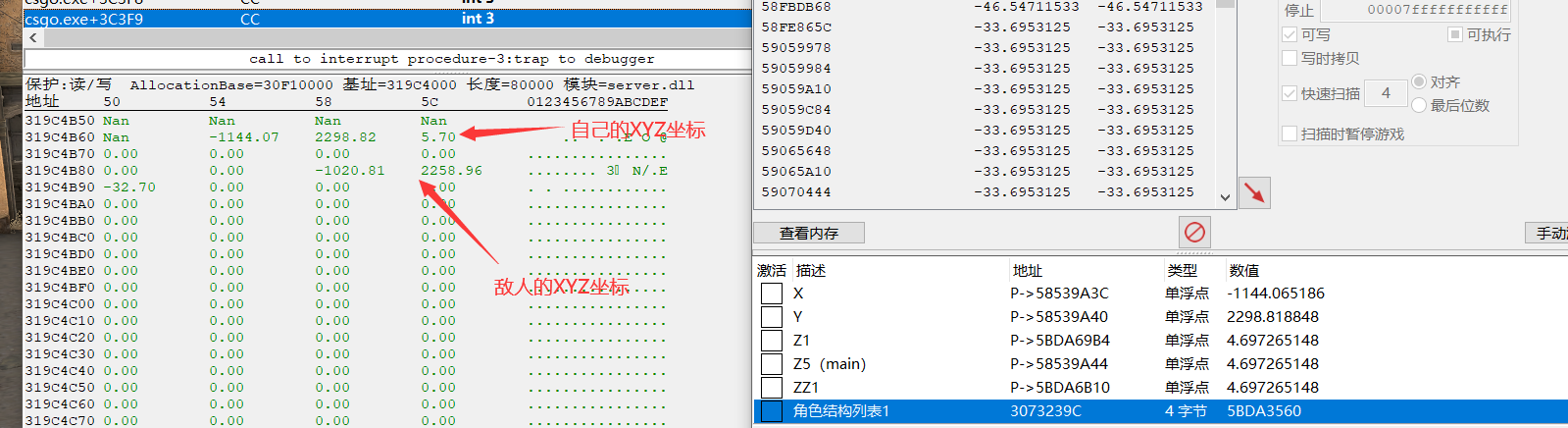The image size is (1568, 428).
Task: Activate the X entry freeze checkbox
Action: 772,294
